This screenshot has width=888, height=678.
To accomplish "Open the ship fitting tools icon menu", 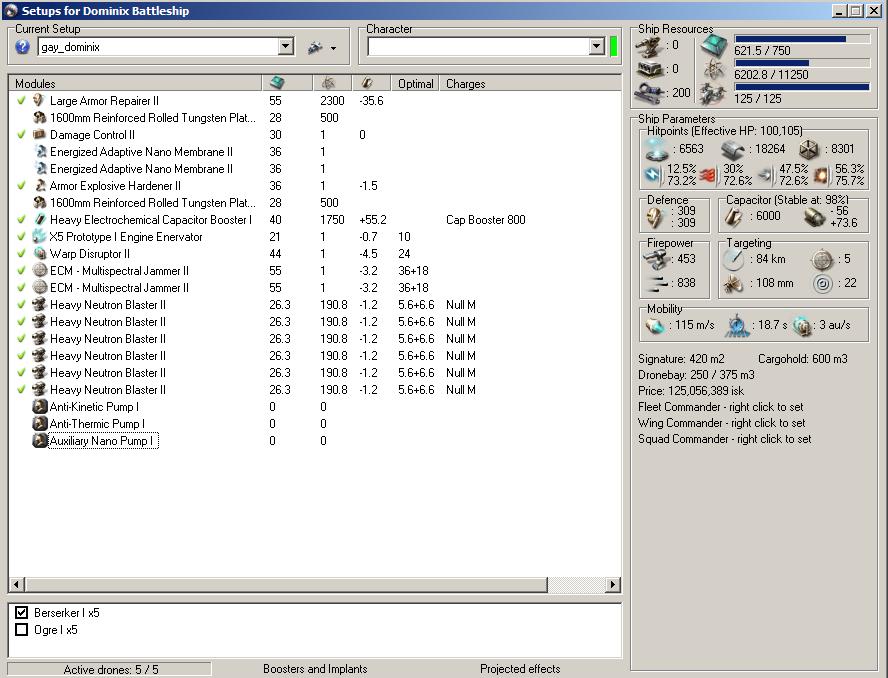I will [315, 47].
